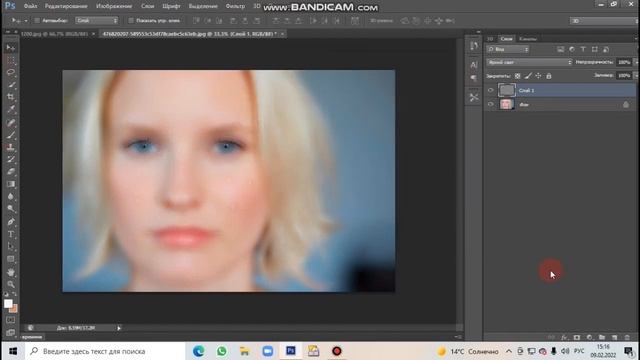Viewport: 640px width, 360px height.
Task: Open the 3D workspace dropdown in options bar
Action: click(x=604, y=21)
